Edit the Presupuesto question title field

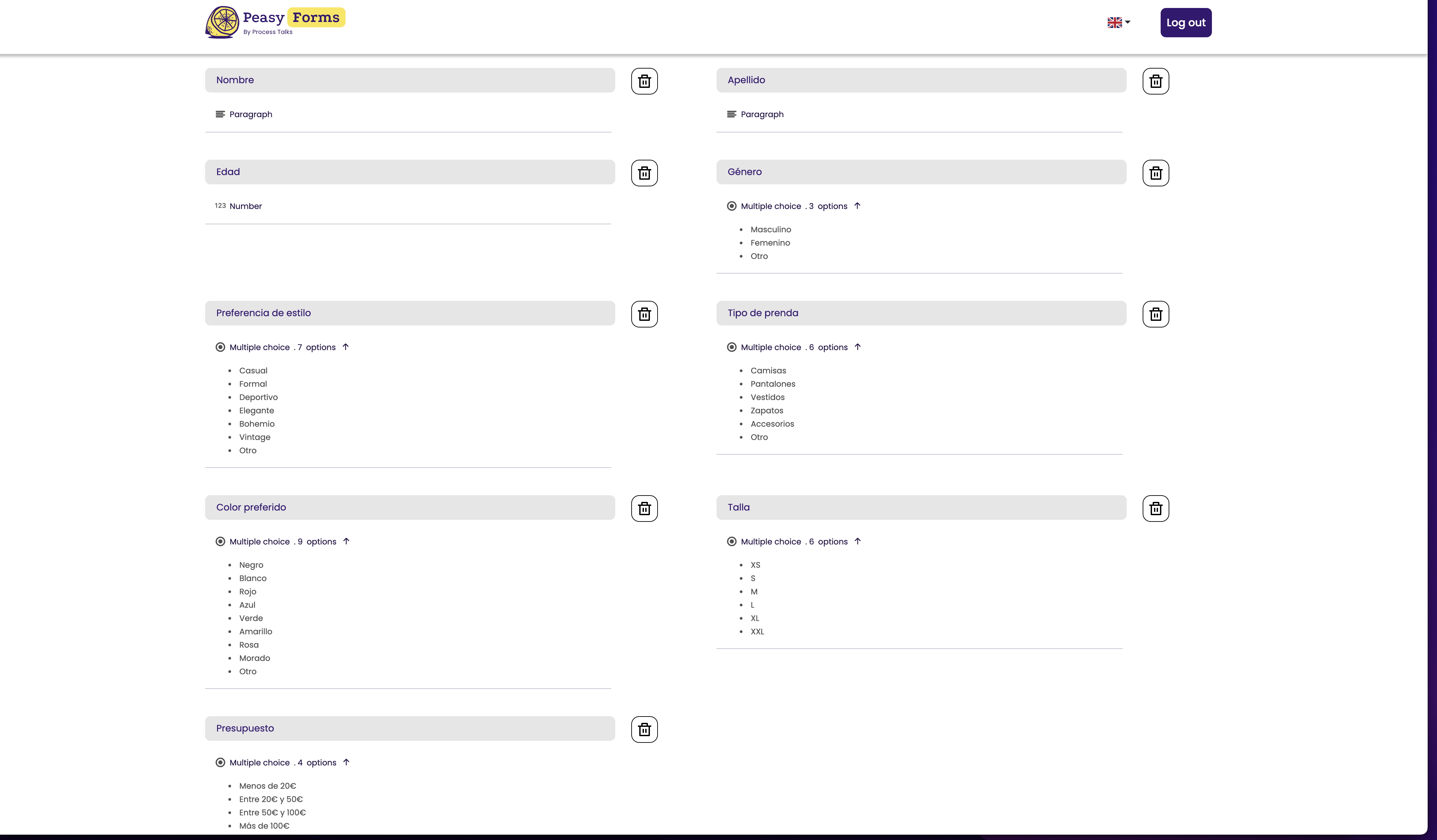tap(410, 729)
